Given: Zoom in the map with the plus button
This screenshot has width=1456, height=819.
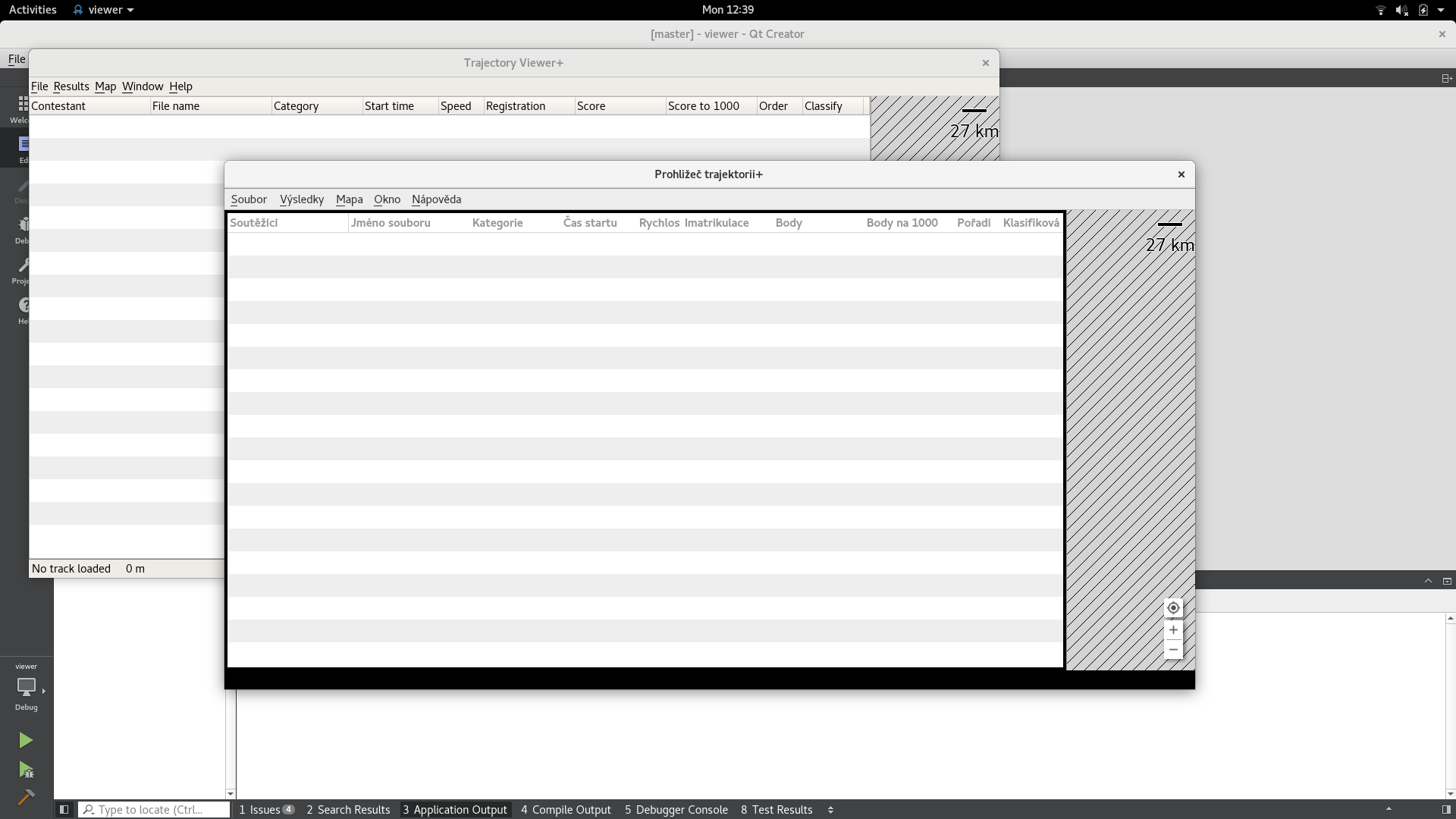Looking at the screenshot, I should [1173, 630].
